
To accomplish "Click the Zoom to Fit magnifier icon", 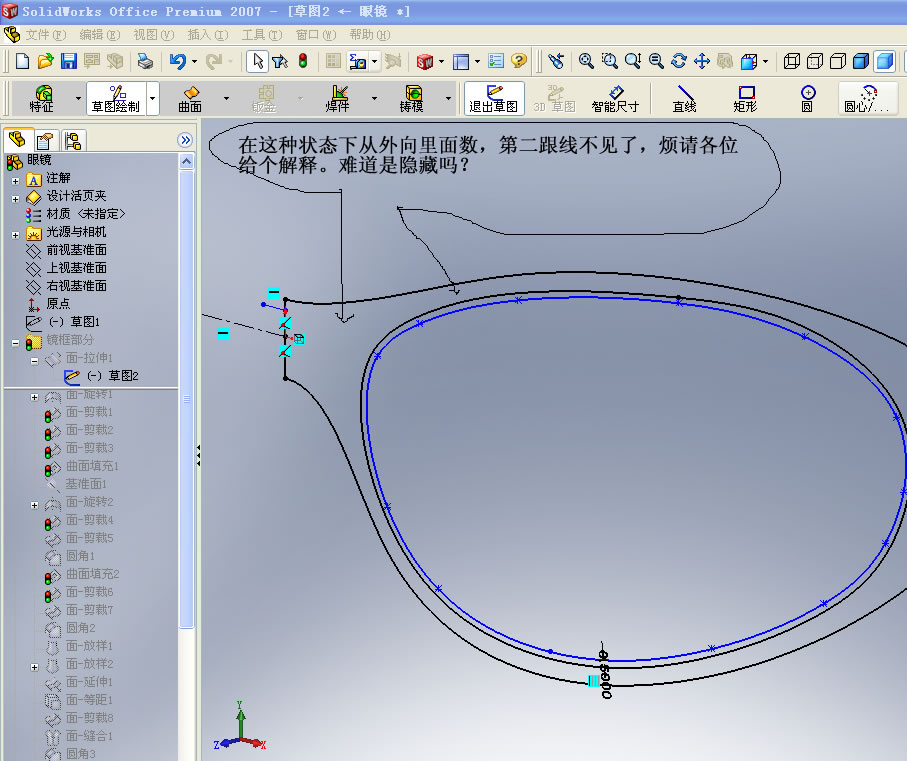I will pyautogui.click(x=586, y=61).
